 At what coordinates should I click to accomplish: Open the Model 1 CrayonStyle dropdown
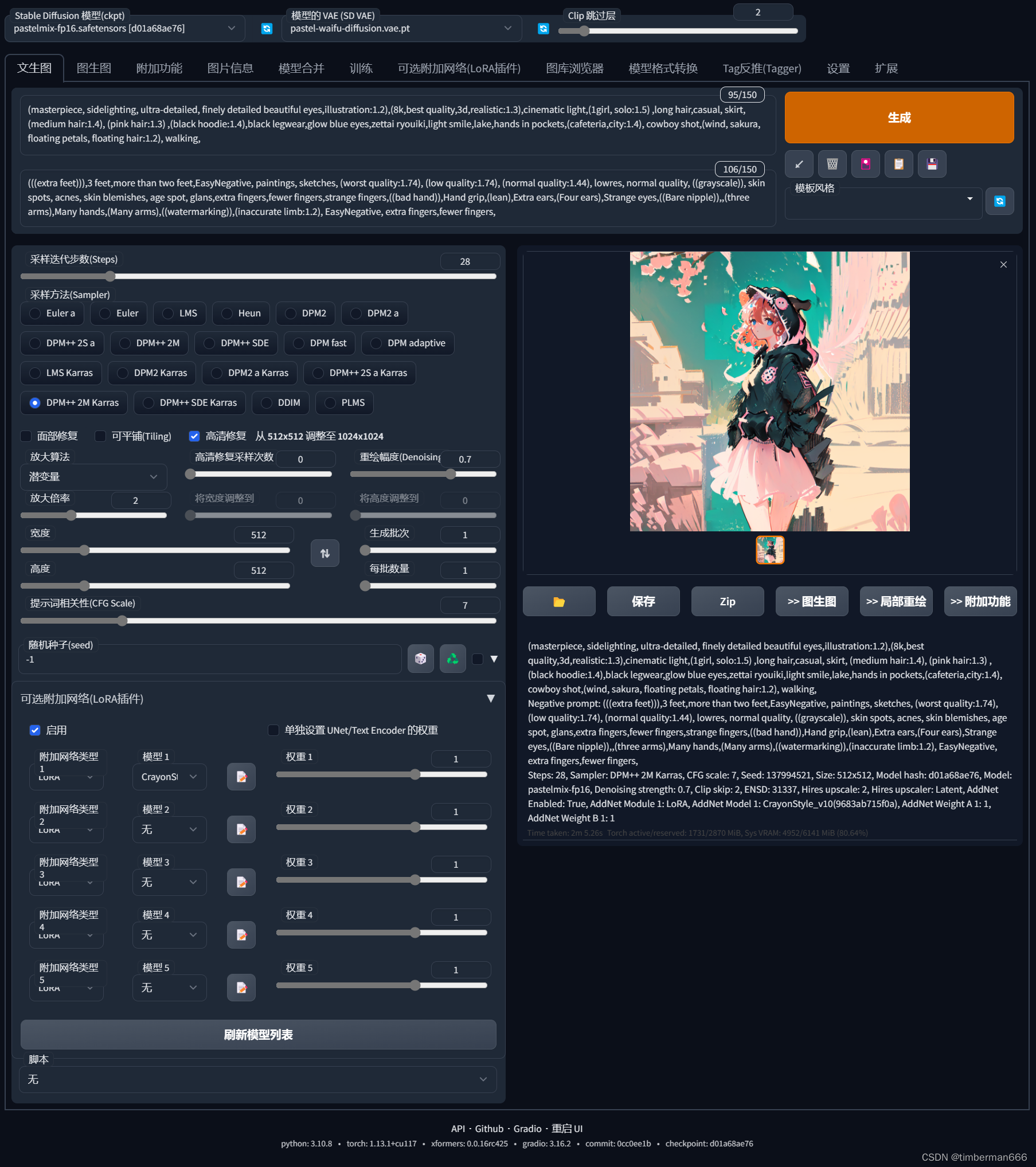170,777
